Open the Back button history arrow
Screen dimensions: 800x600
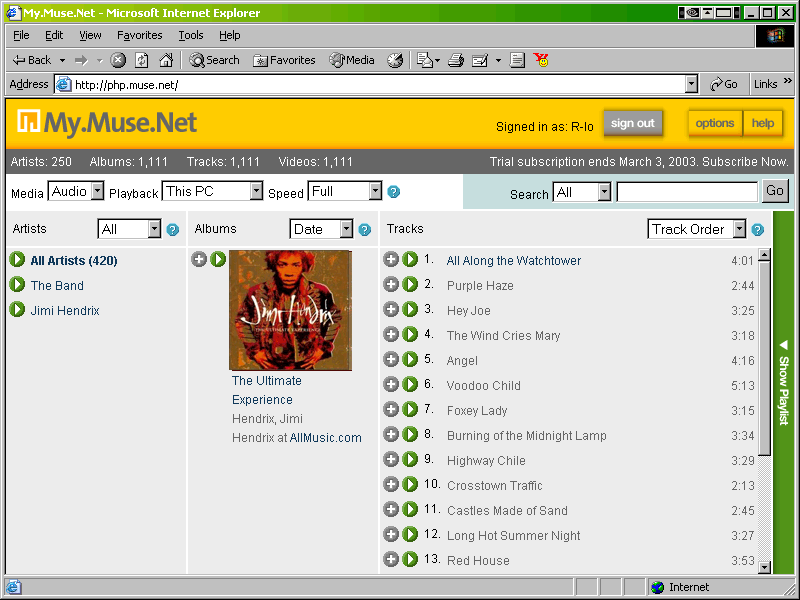tap(62, 60)
